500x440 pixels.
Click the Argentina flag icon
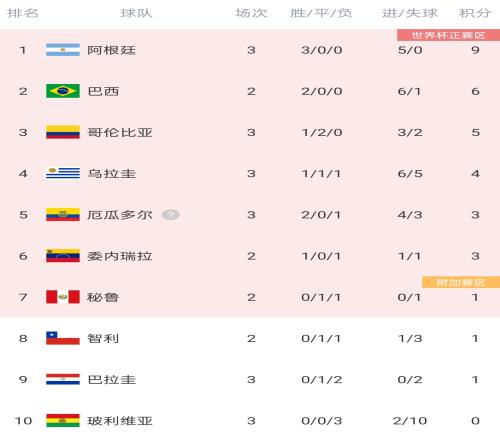(63, 50)
